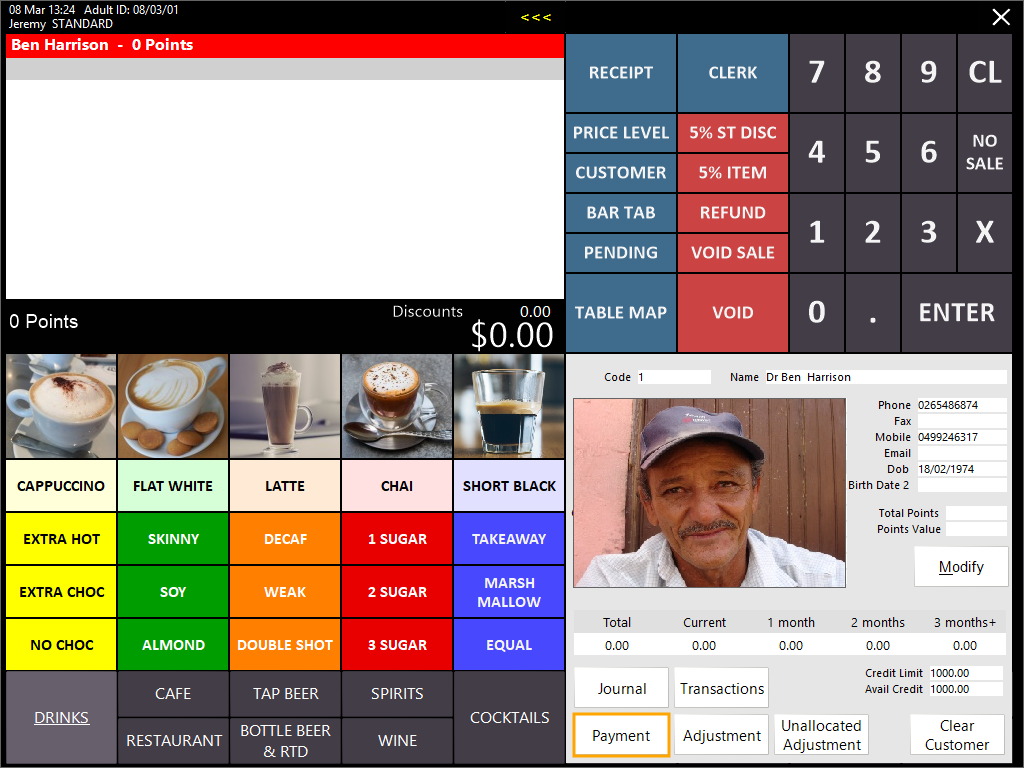Open the customer photo of Ben Harrison
This screenshot has height=768, width=1024.
click(709, 493)
